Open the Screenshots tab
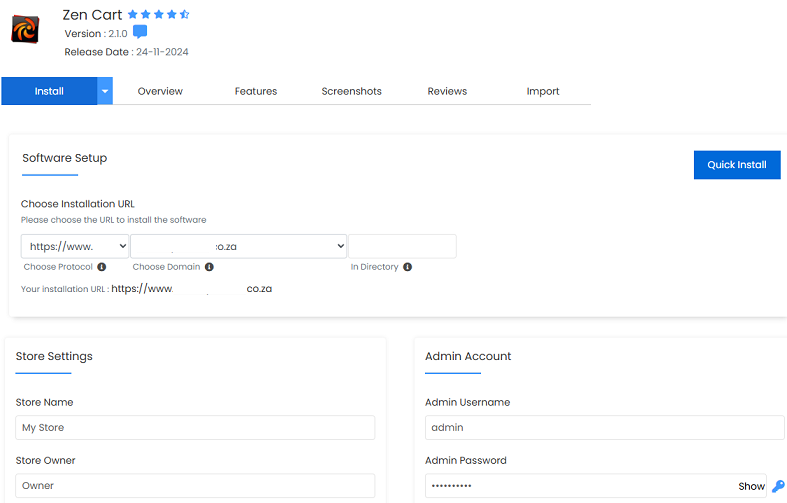 (x=351, y=91)
